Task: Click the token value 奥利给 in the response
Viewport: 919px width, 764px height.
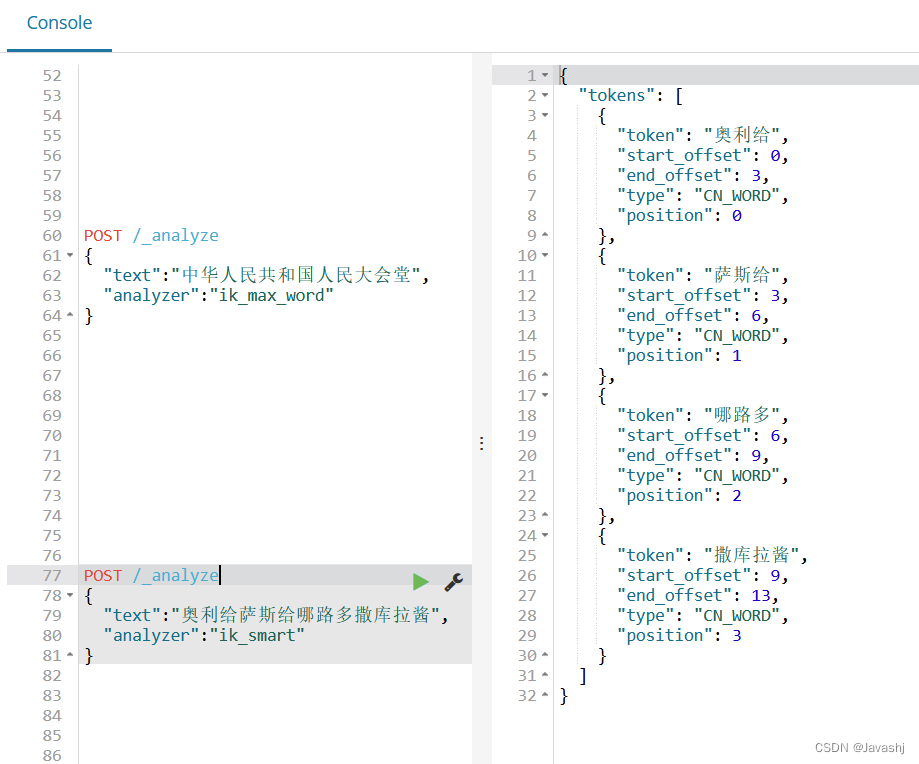Action: pos(741,135)
